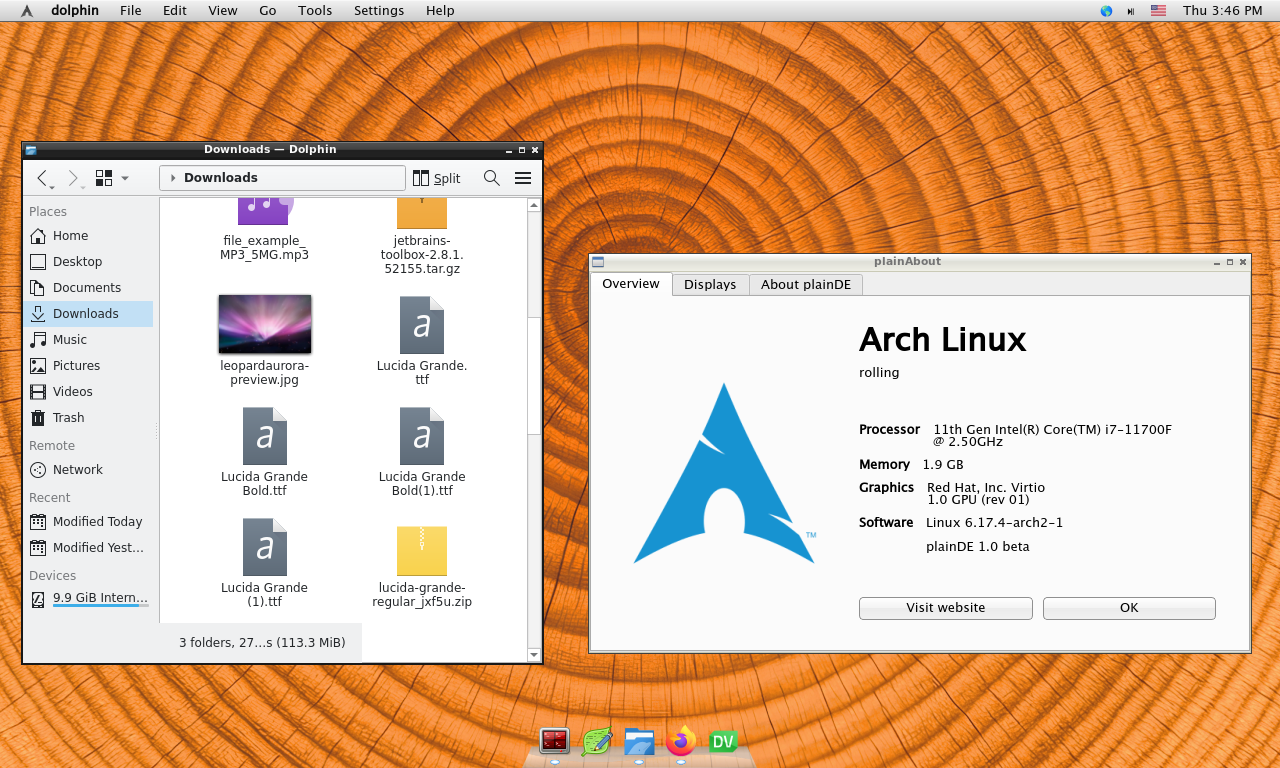1280x768 pixels.
Task: Switch to the About plainDE tab
Action: point(805,285)
